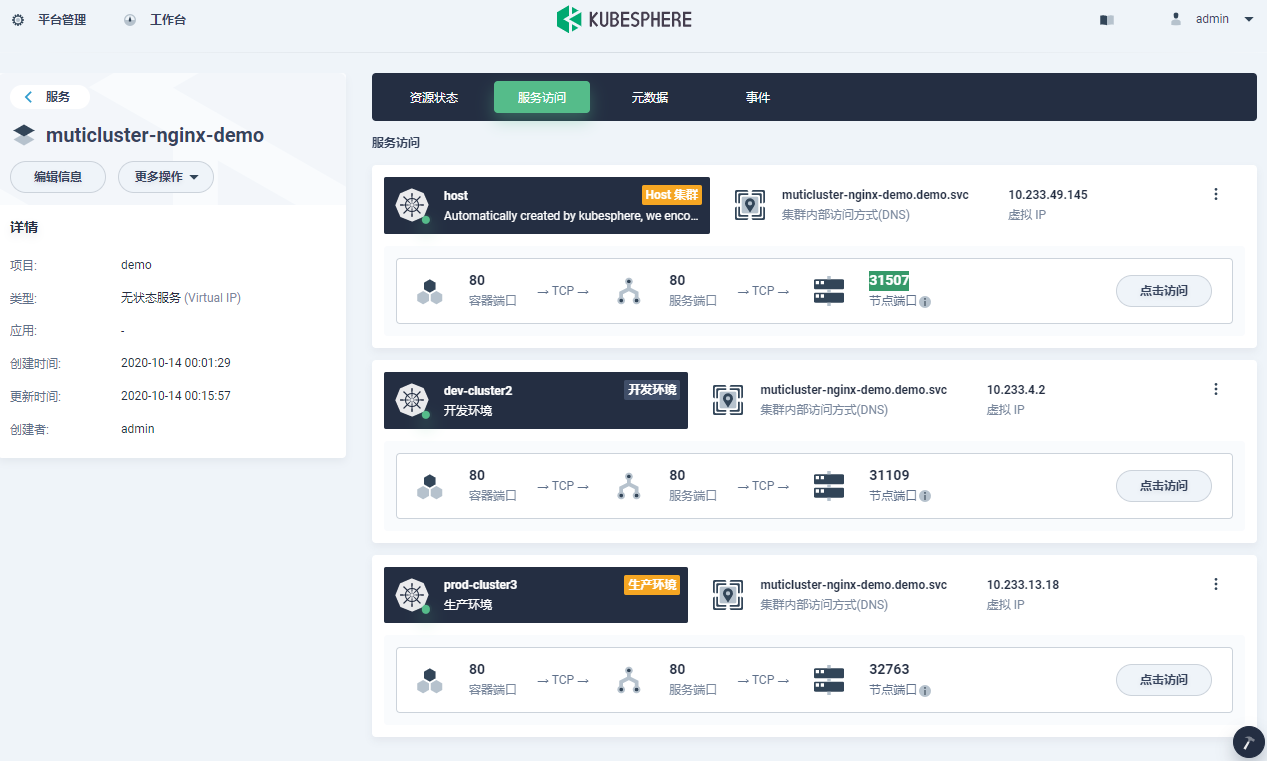Image resolution: width=1267 pixels, height=761 pixels.
Task: Click the 更新时间 value 2020-10-14 00:15:57
Action: pos(176,396)
